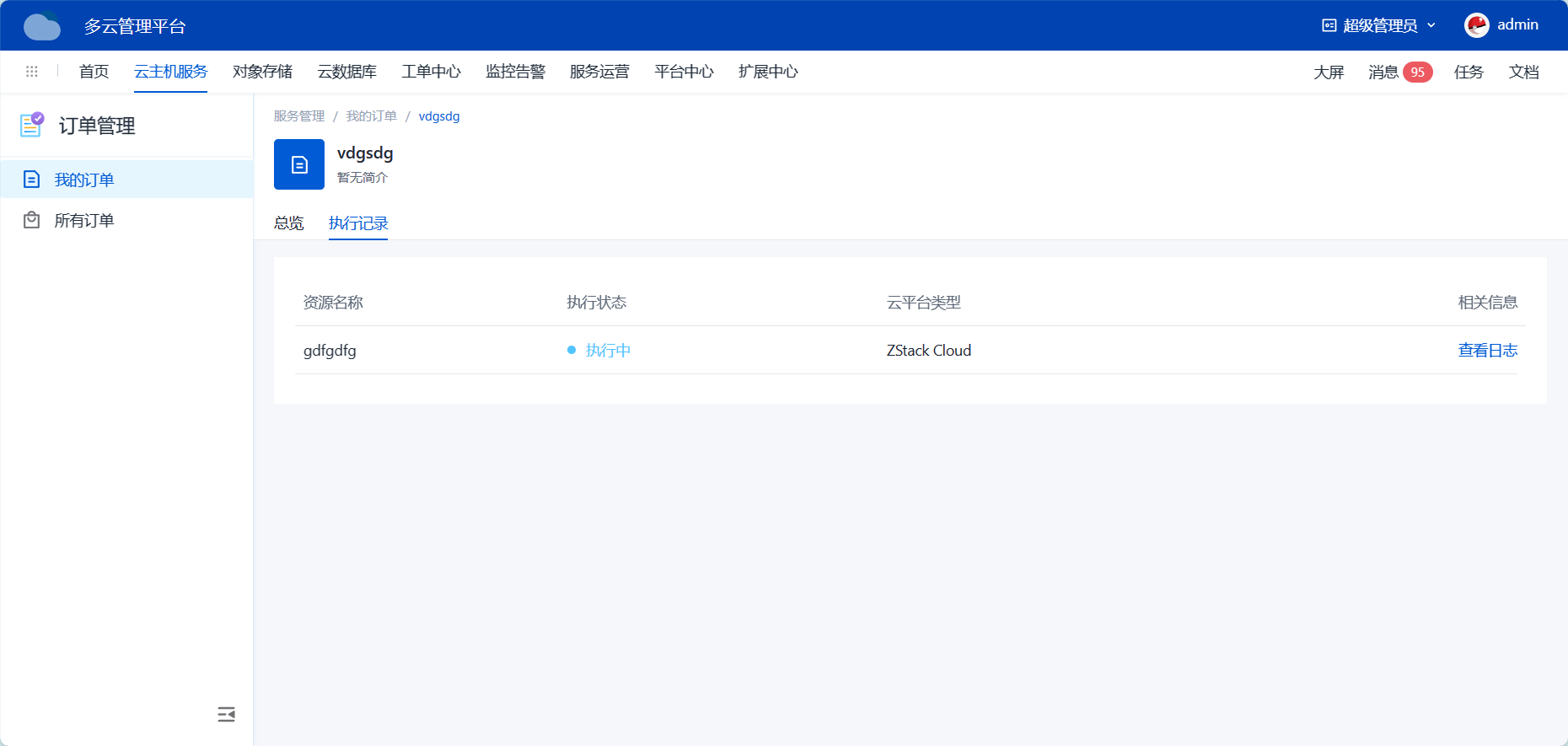Switch to the 总览 tab
This screenshot has width=1568, height=746.
pos(288,223)
